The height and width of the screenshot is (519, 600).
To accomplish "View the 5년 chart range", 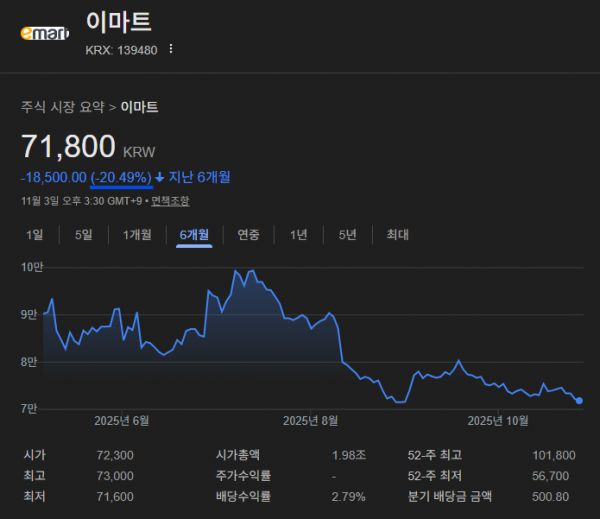I will (347, 235).
